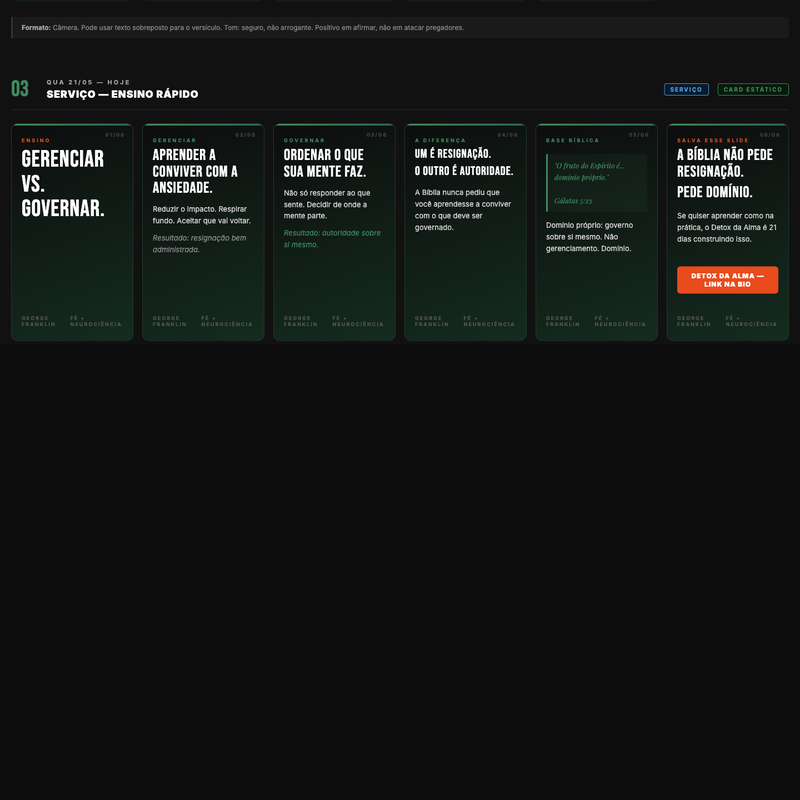The width and height of the screenshot is (800, 800).
Task: Click the heading UM É RESIGNAÇÃO.
Action: (453, 154)
